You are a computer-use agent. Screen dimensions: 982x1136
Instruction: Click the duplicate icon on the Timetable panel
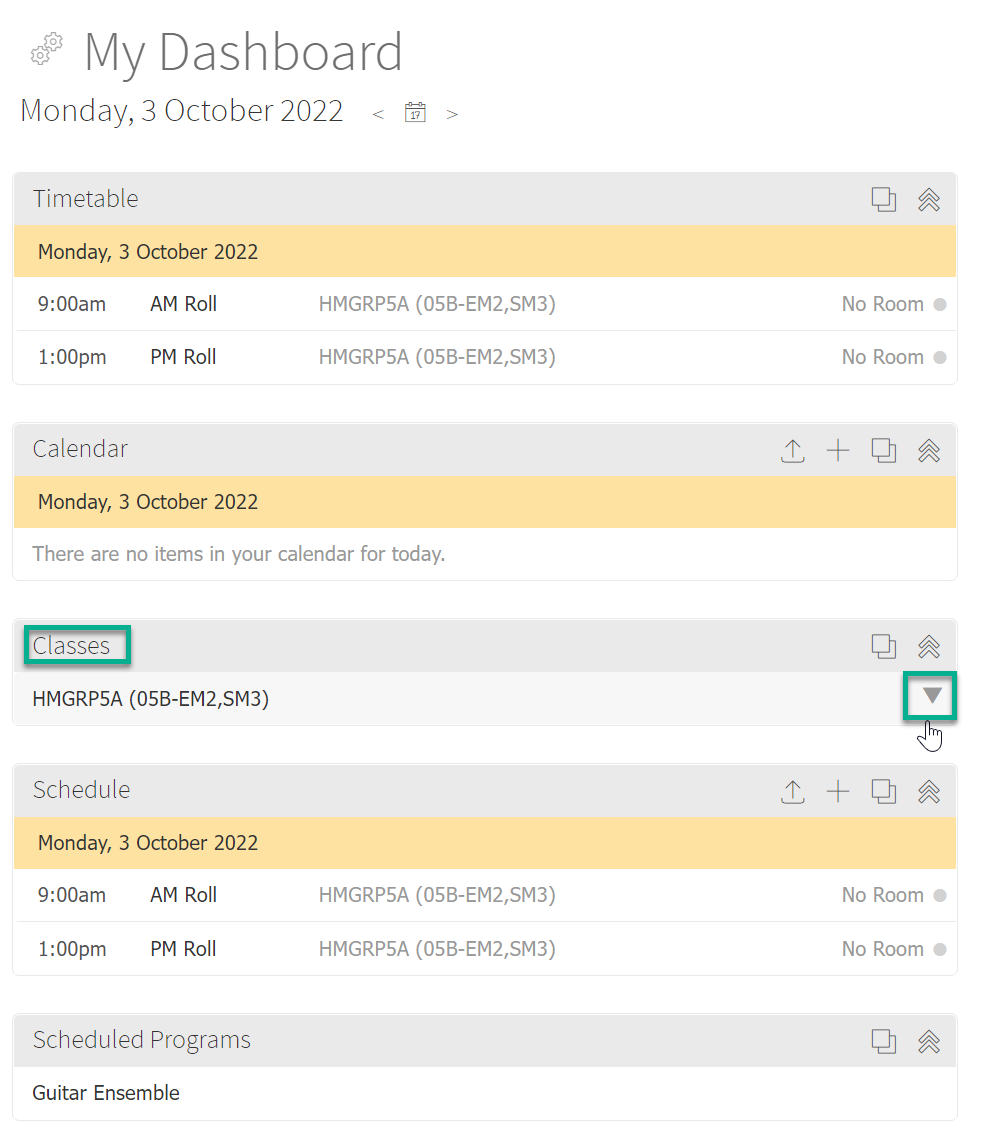[x=884, y=199]
